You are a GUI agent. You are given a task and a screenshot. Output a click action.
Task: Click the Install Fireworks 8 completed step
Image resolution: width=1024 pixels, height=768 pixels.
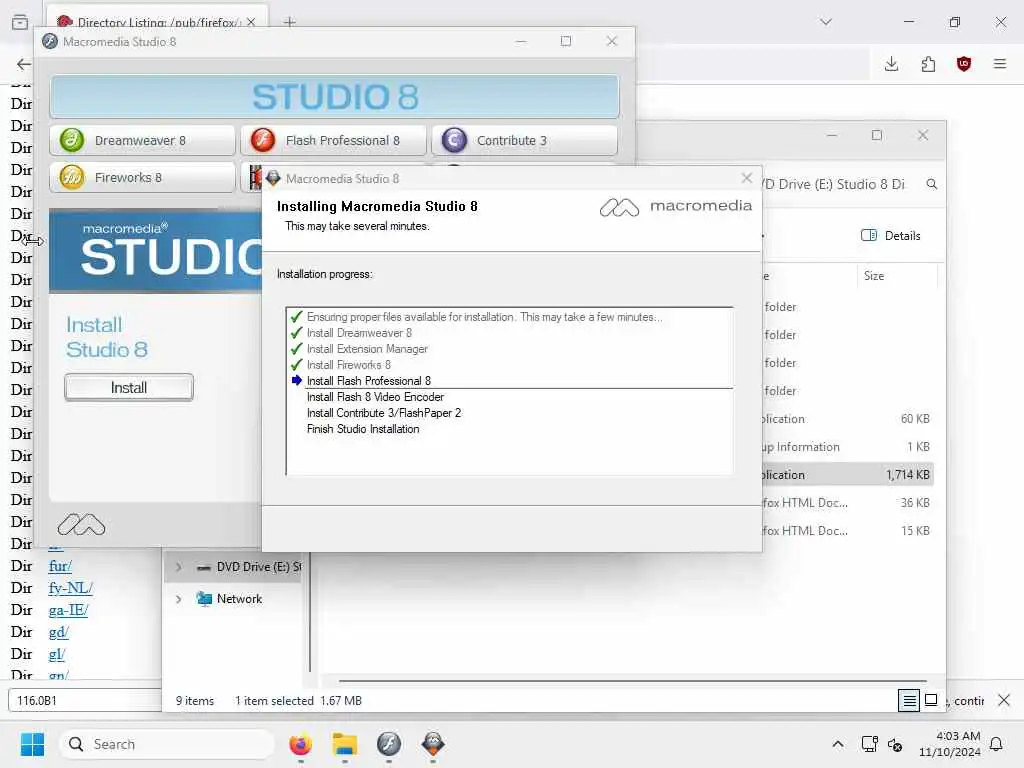[349, 365]
